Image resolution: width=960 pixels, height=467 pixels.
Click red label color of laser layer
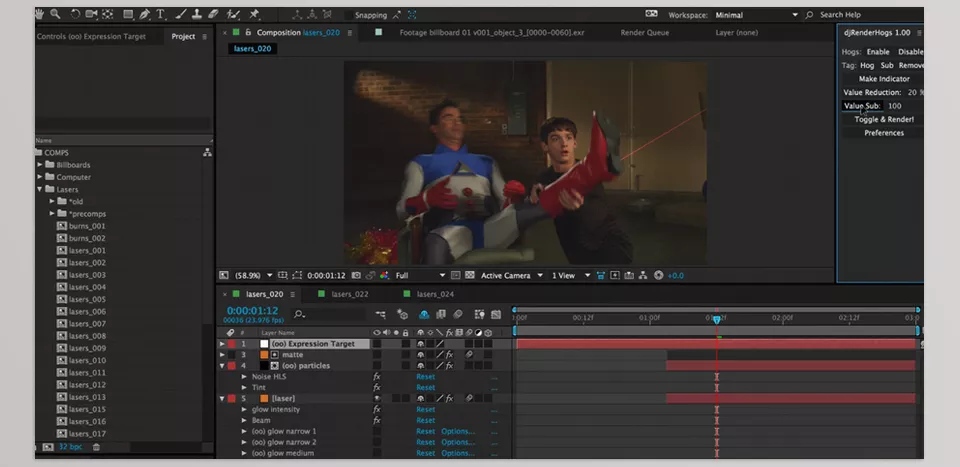[x=231, y=398]
